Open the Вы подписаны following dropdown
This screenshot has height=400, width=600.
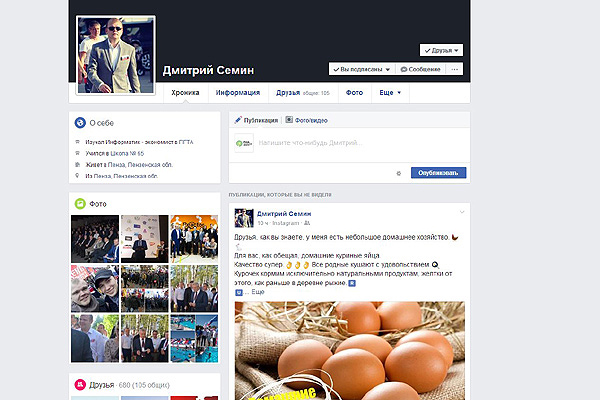(362, 69)
